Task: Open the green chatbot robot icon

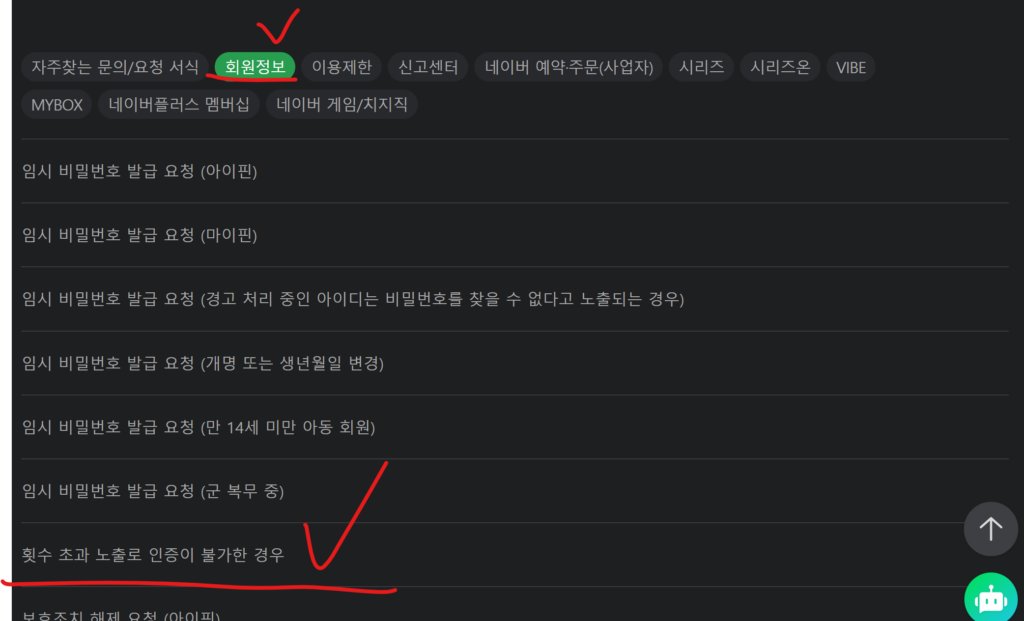Action: (990, 597)
